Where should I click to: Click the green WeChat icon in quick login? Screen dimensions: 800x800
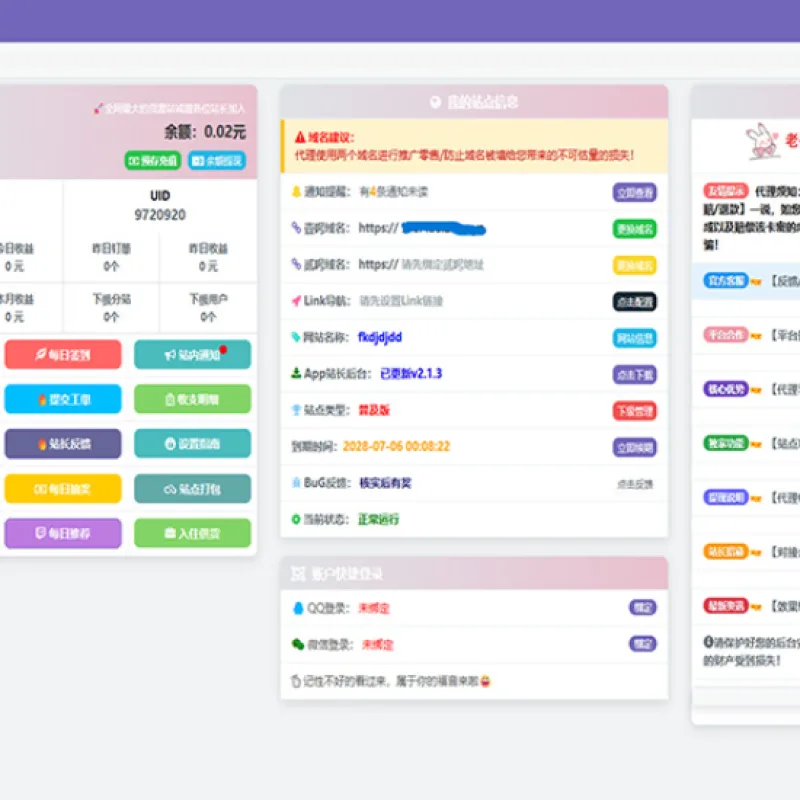tap(298, 644)
